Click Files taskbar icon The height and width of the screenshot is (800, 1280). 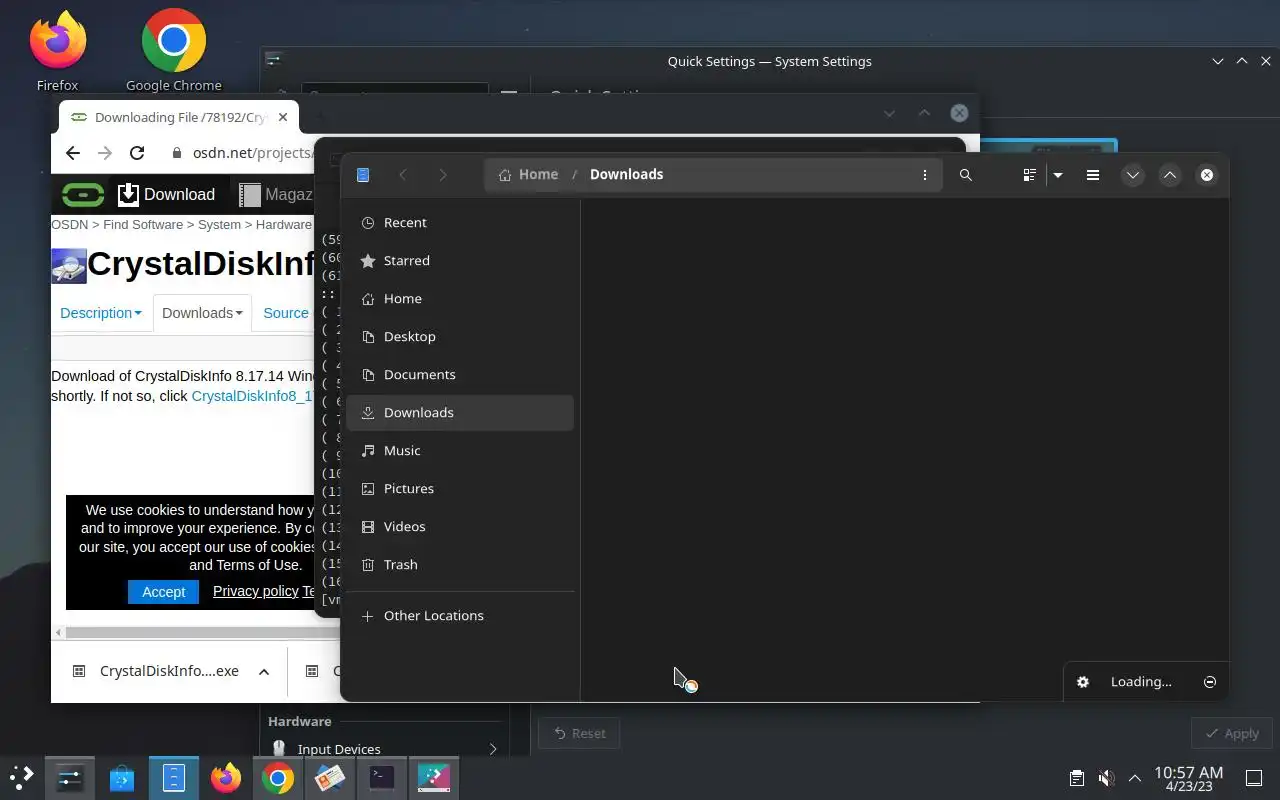[174, 777]
